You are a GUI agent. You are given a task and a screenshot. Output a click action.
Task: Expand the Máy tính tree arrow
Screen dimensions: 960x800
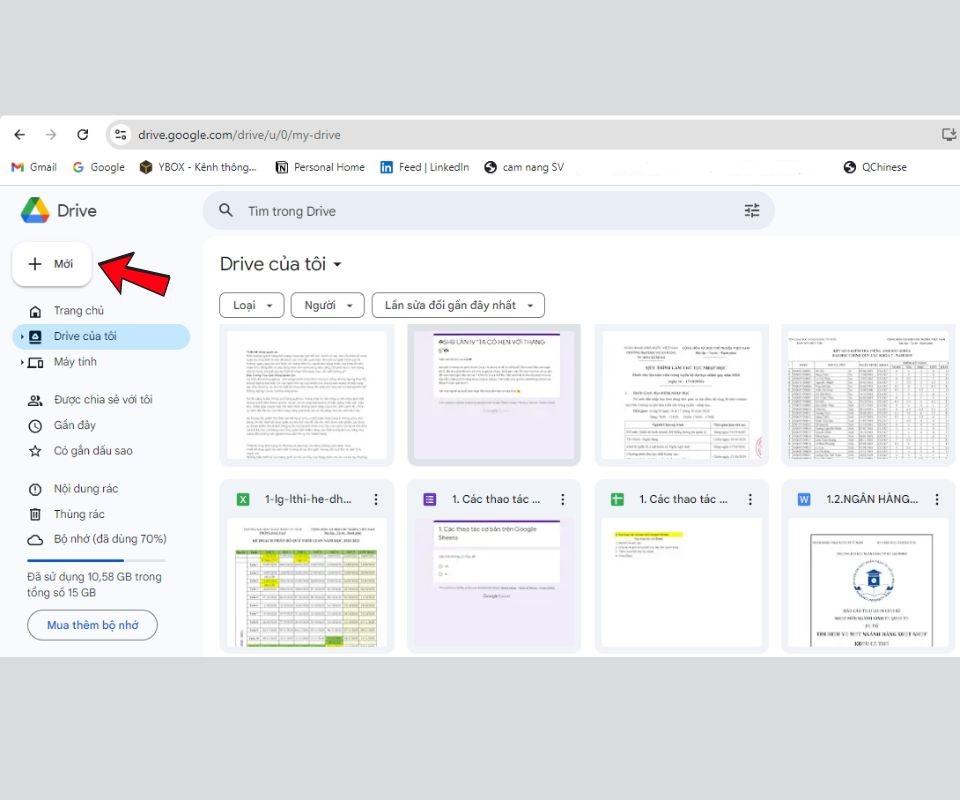coord(22,362)
